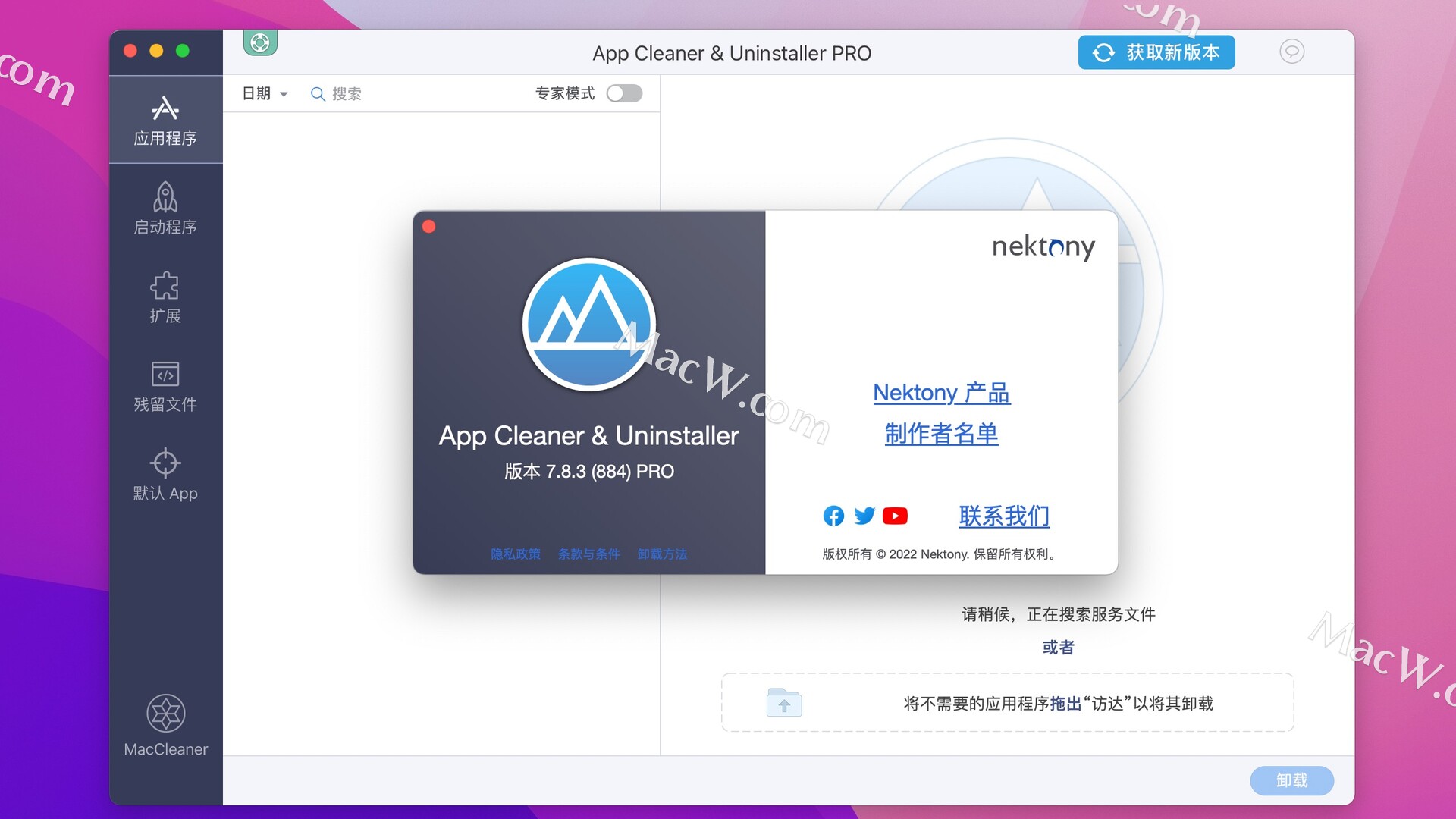The image size is (1456, 819).
Task: Open the 卸载方法 uninstall method link
Action: 662,554
